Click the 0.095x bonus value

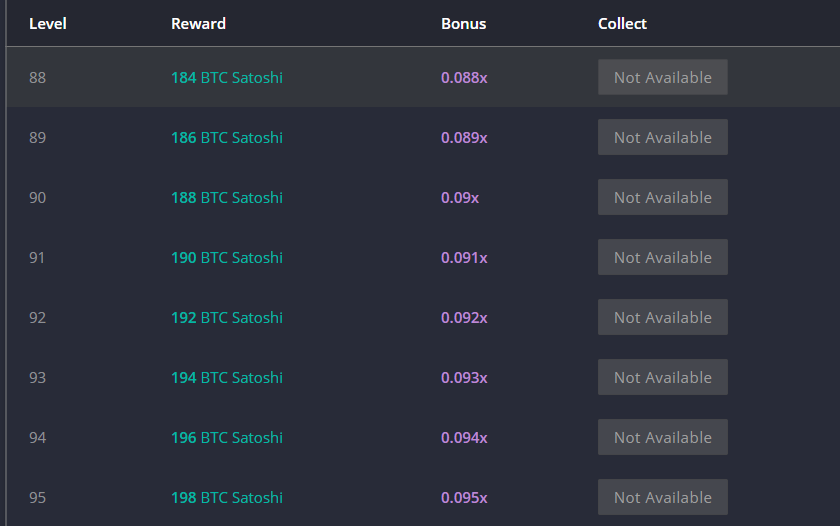[x=464, y=498]
